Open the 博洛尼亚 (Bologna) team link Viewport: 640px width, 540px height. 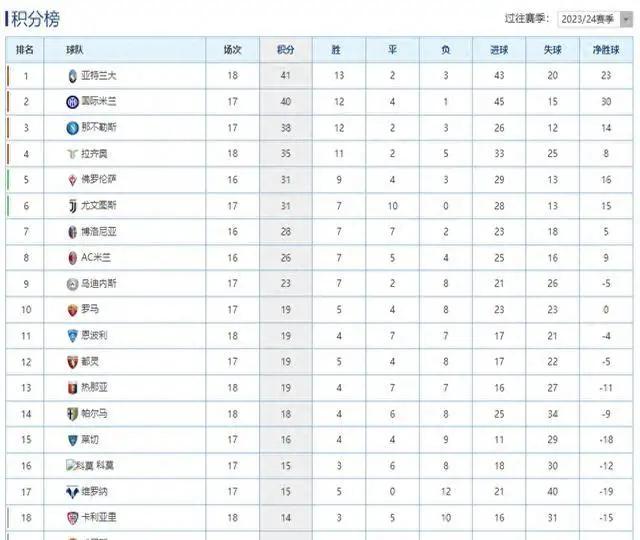(x=98, y=232)
